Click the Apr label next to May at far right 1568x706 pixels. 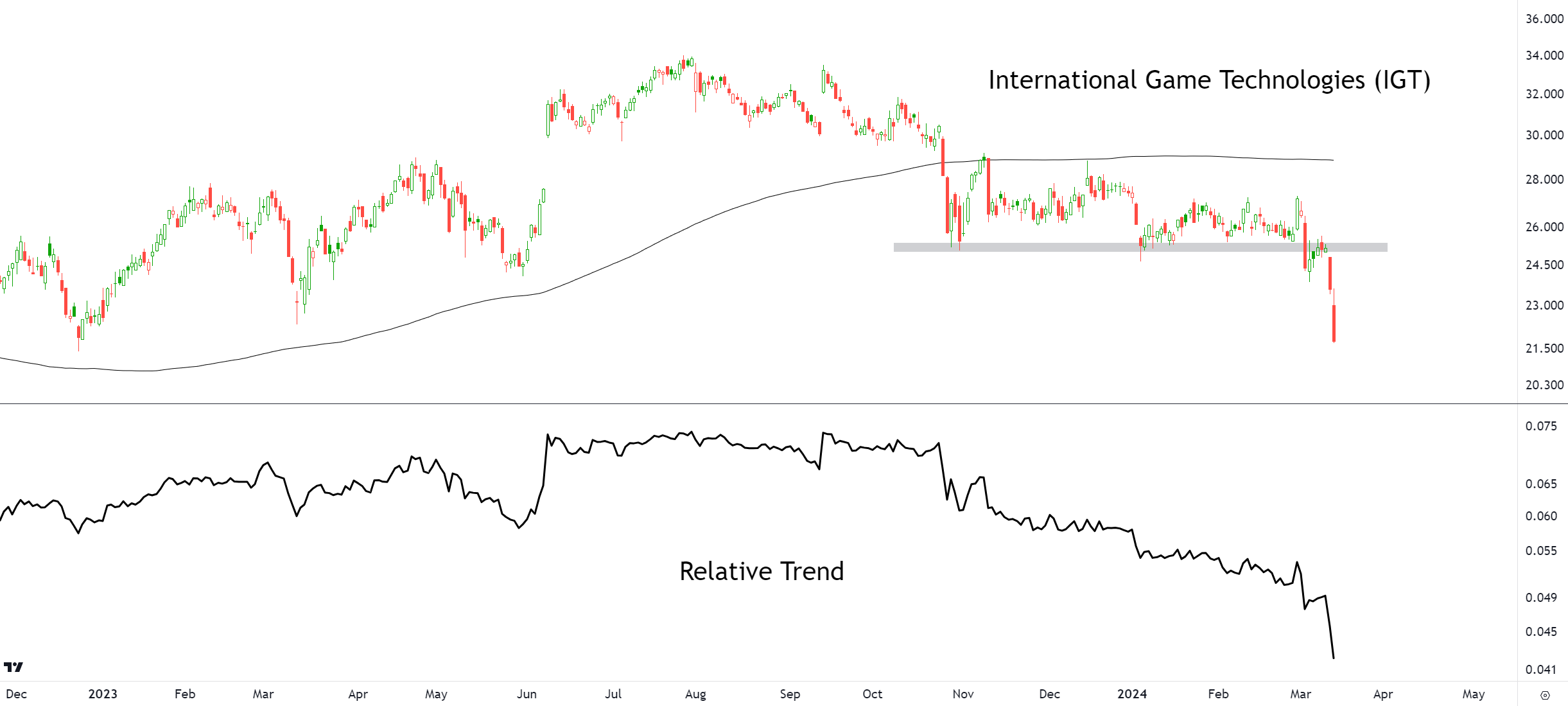[x=1383, y=694]
